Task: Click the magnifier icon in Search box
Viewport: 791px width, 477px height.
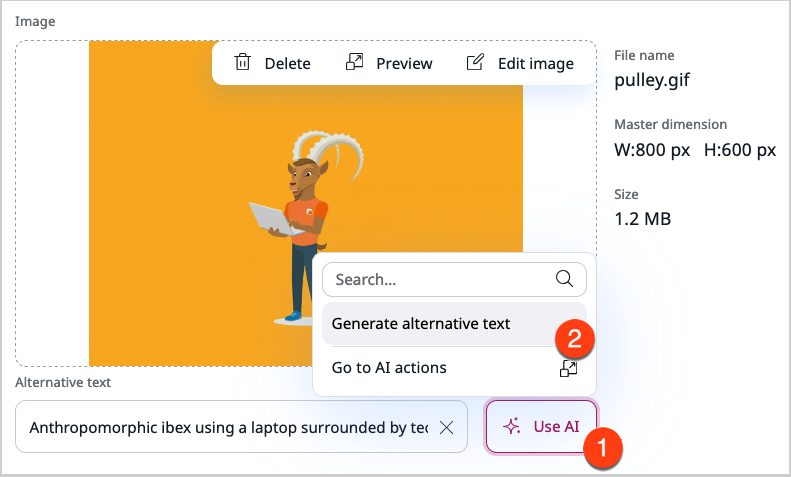Action: pyautogui.click(x=564, y=279)
